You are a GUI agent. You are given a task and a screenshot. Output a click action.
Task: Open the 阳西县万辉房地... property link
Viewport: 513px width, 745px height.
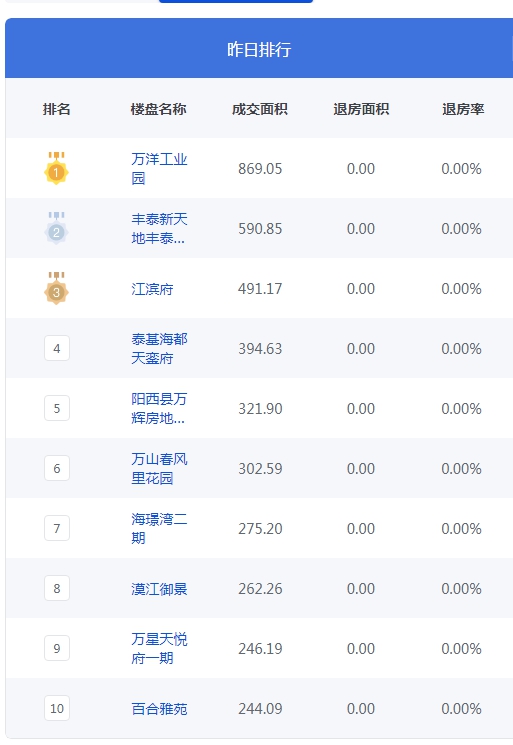pos(159,408)
